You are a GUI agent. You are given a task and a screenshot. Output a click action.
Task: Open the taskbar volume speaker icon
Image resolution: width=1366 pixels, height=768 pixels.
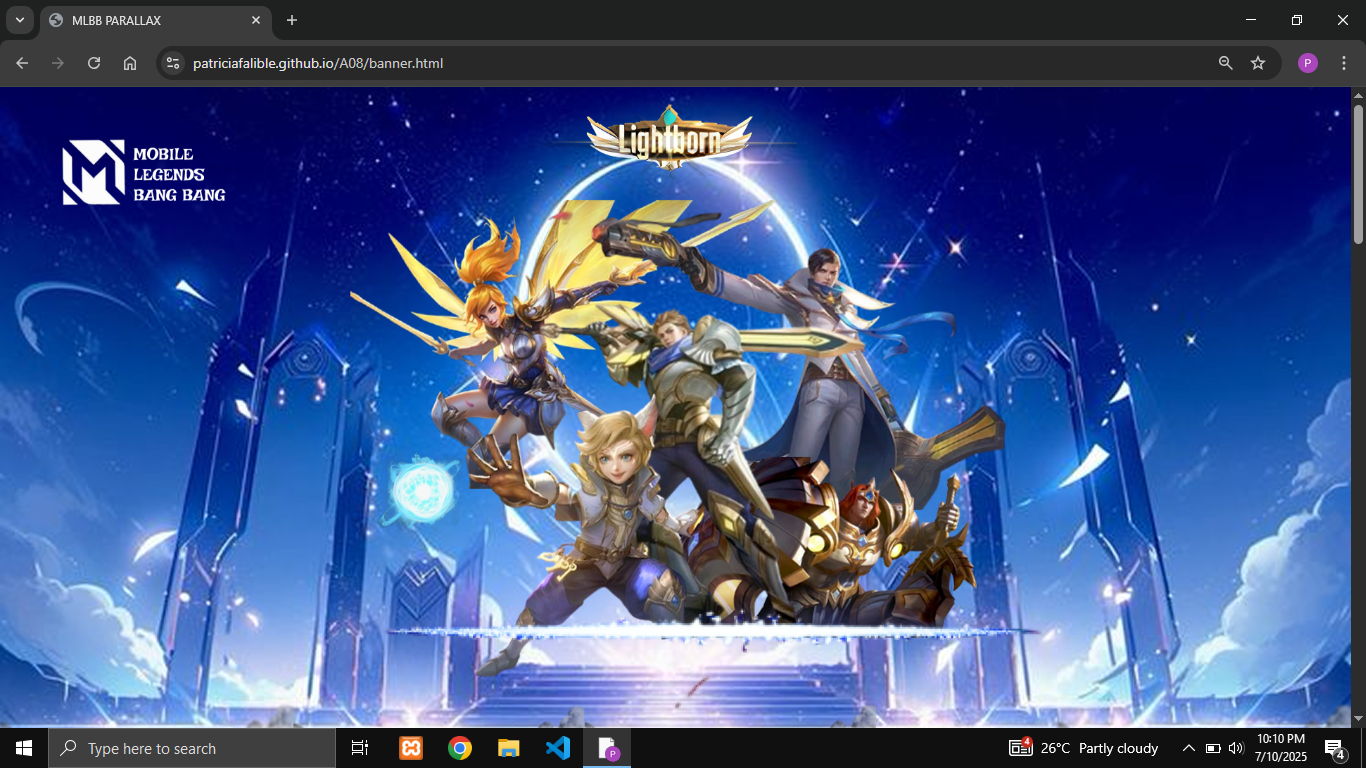tap(1236, 748)
